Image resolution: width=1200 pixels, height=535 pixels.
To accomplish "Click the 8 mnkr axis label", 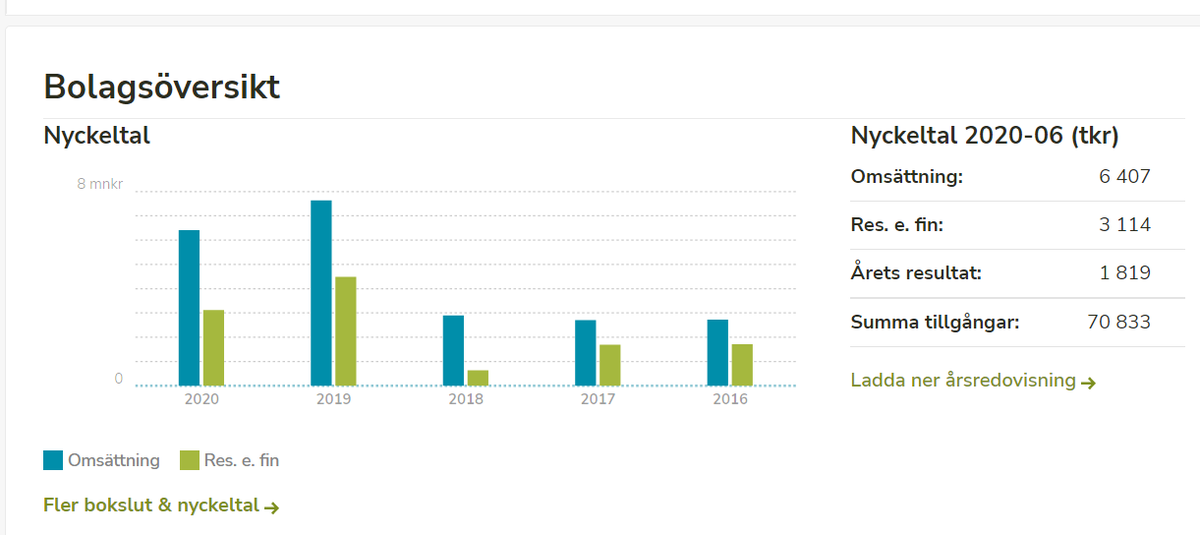I will click(x=100, y=184).
